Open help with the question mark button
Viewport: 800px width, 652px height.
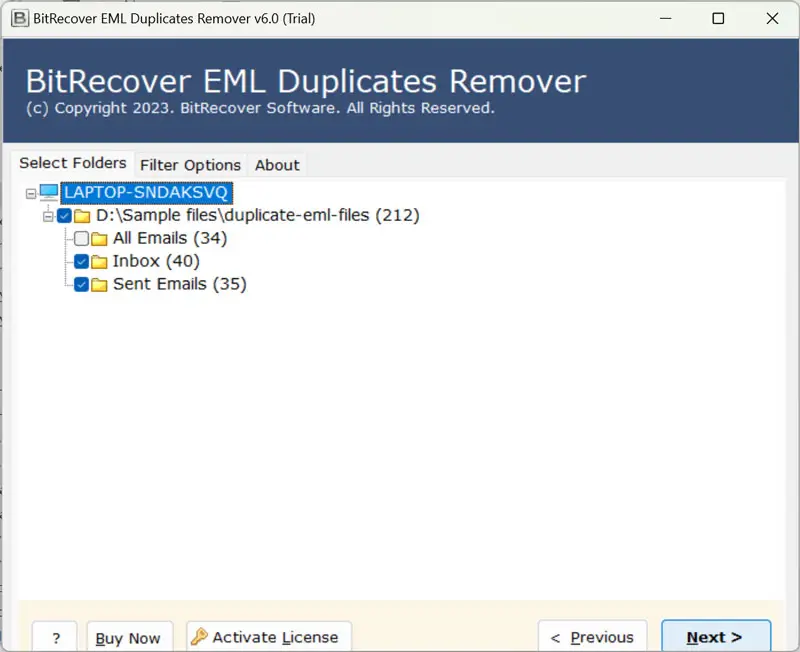tap(56, 637)
